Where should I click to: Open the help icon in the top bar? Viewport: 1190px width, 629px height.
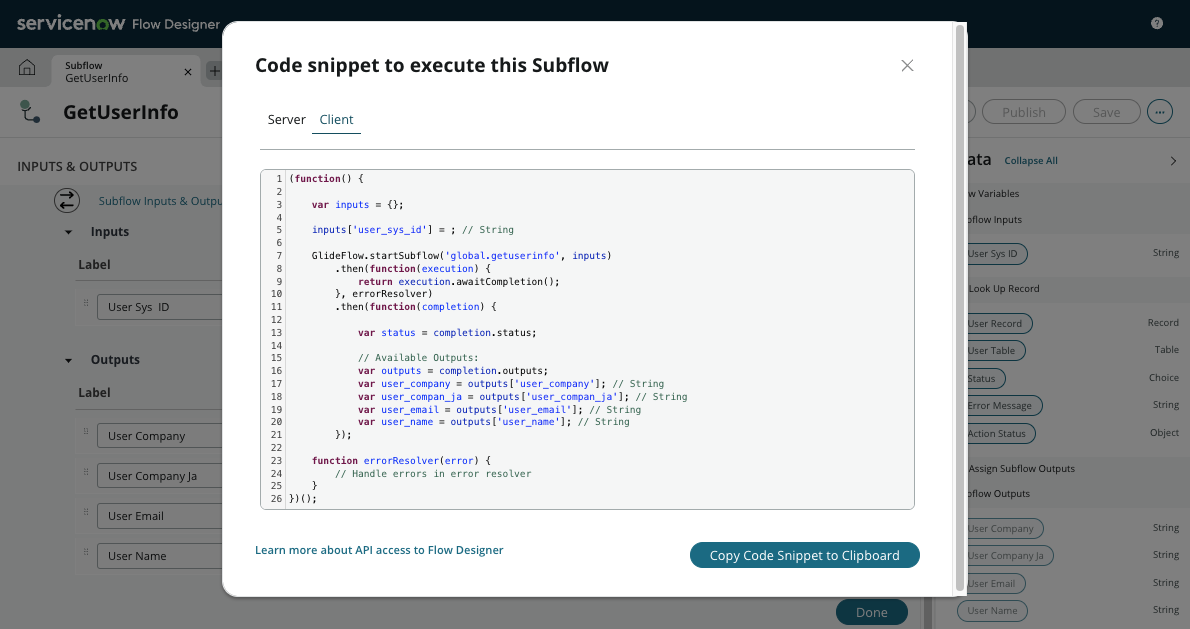click(1157, 22)
